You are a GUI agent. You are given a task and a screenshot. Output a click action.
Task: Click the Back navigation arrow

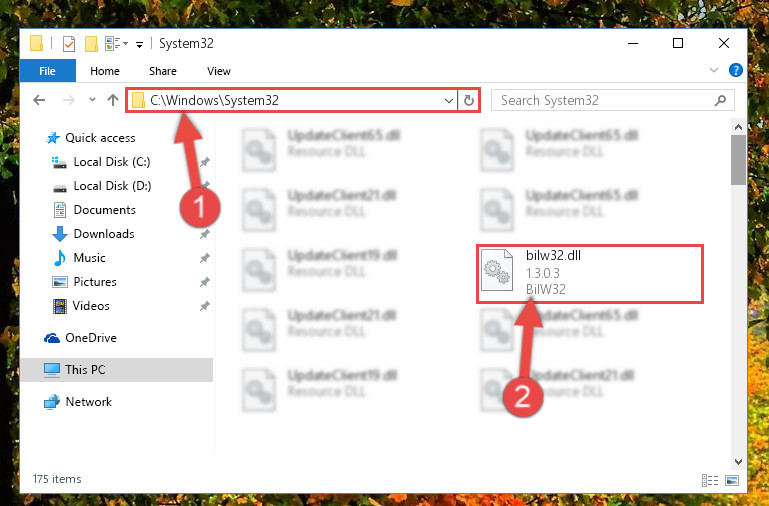tap(39, 101)
